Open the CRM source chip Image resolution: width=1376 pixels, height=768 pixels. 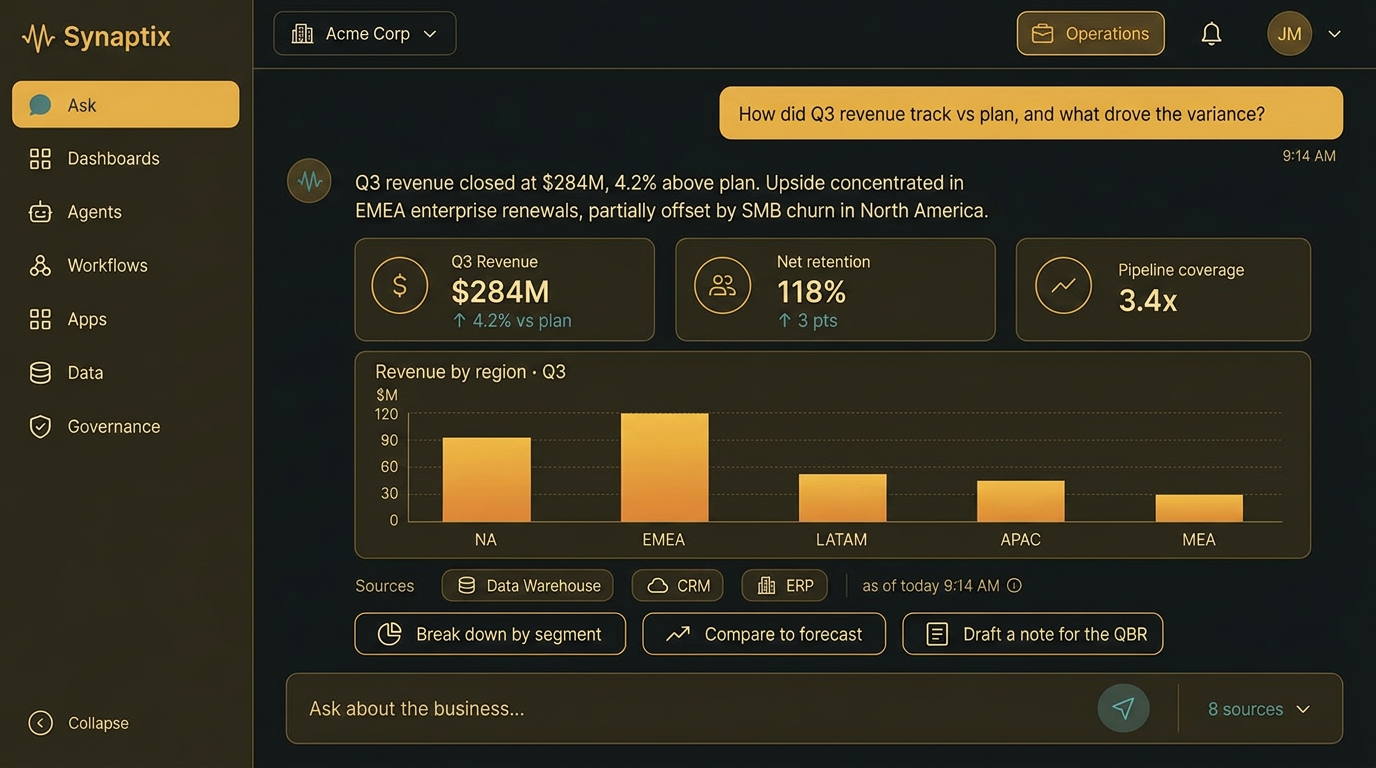coord(677,585)
